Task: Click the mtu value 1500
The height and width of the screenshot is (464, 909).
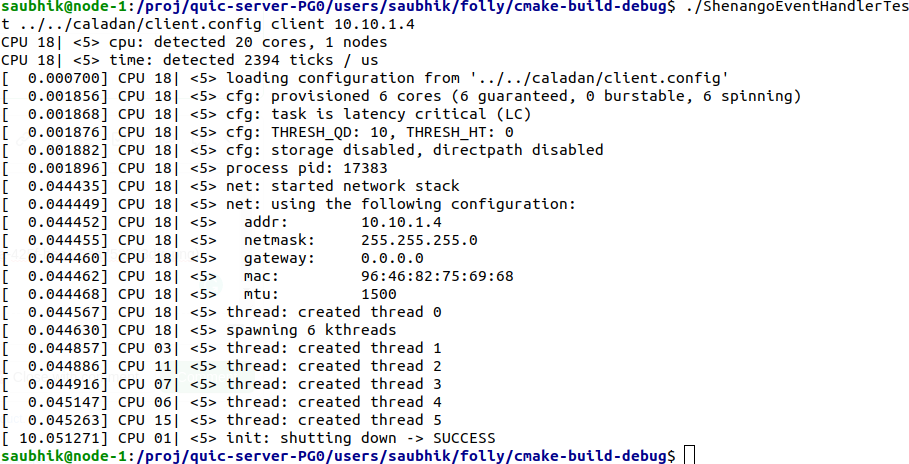Action: (x=379, y=294)
